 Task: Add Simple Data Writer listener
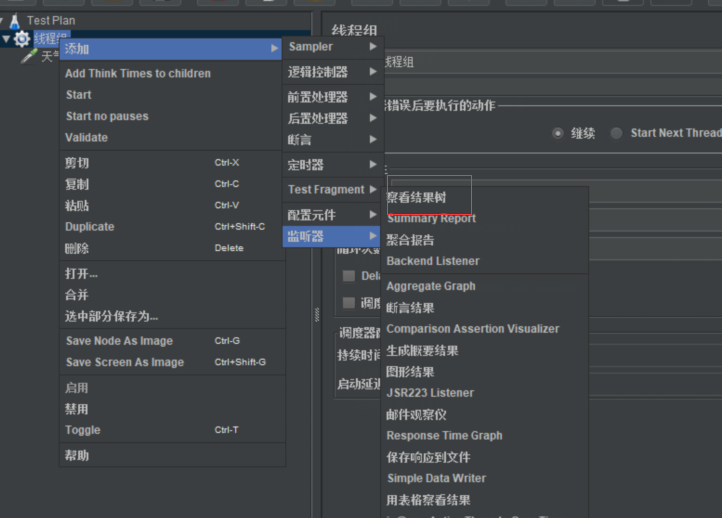tap(485, 479)
